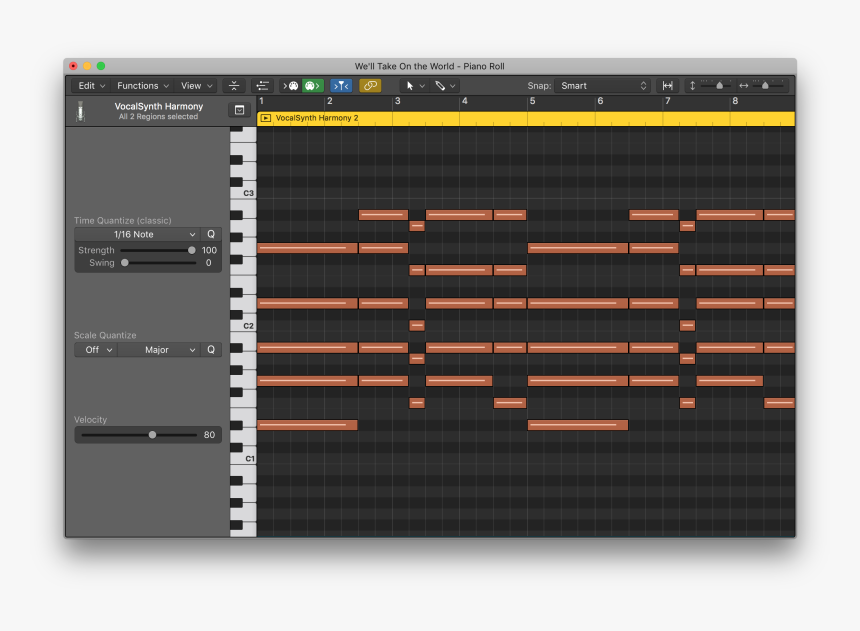Show the automation/MIDI Draw lane button
860x631 pixels.
(x=262, y=86)
